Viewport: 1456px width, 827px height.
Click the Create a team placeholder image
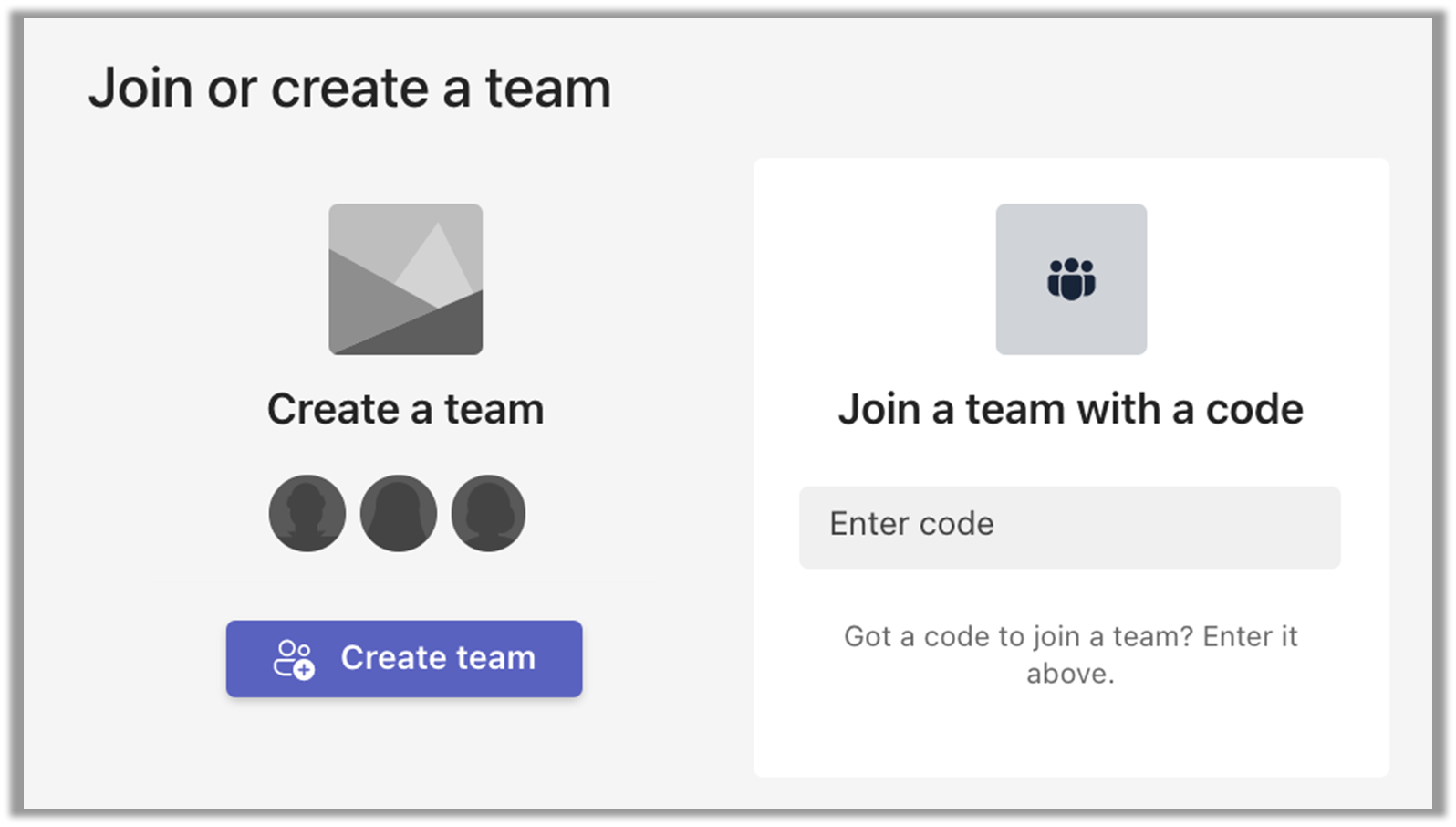tap(405, 278)
